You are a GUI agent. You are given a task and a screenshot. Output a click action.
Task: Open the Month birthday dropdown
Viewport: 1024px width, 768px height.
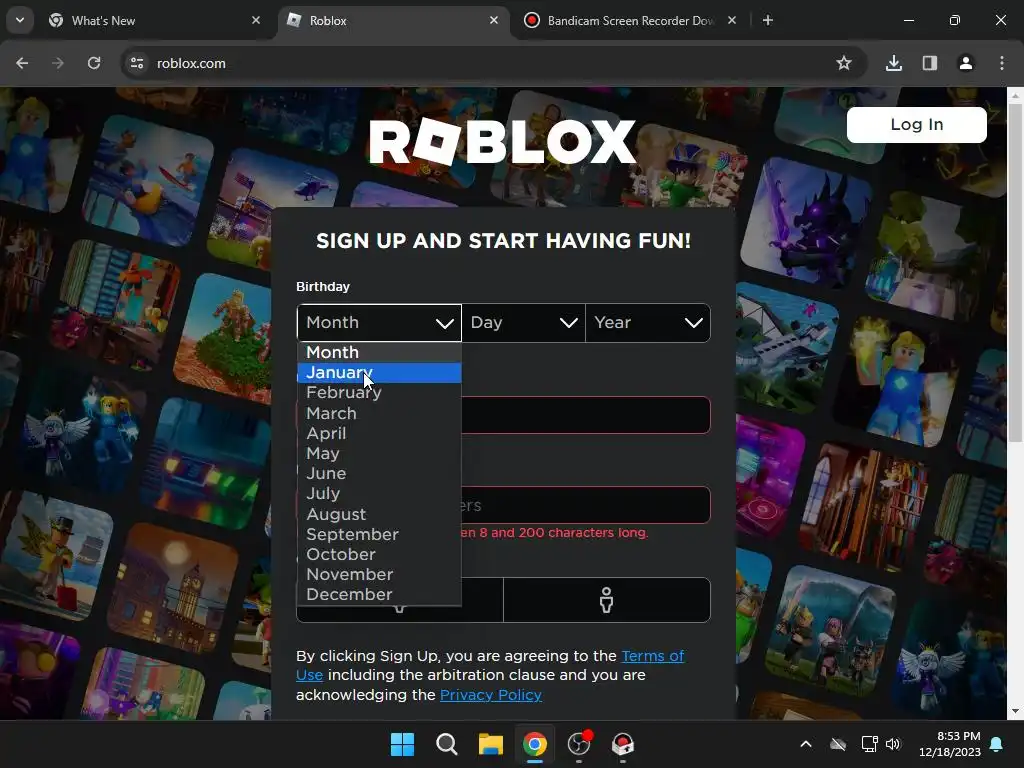tap(379, 323)
